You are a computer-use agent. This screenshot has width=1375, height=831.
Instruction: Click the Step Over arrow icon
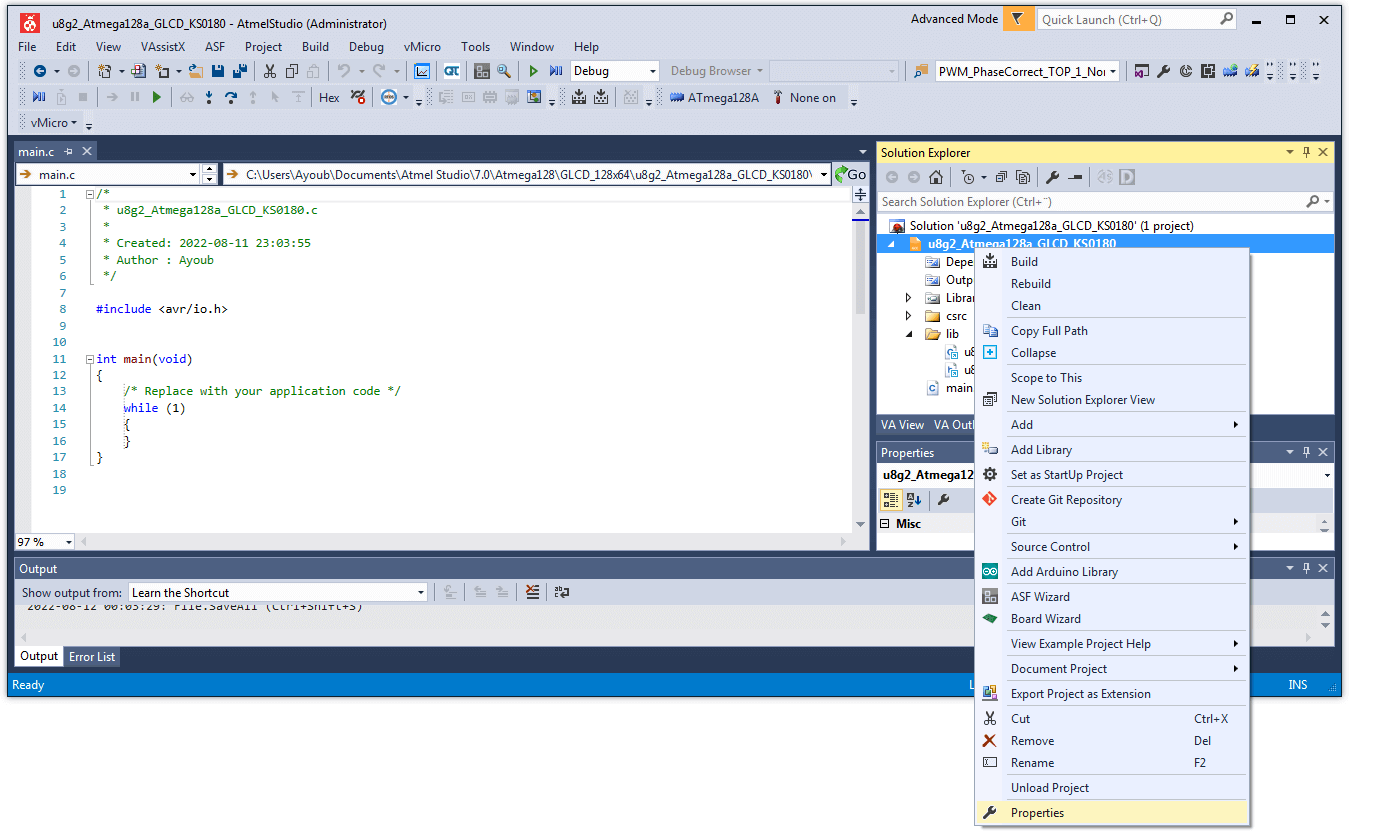click(x=231, y=97)
